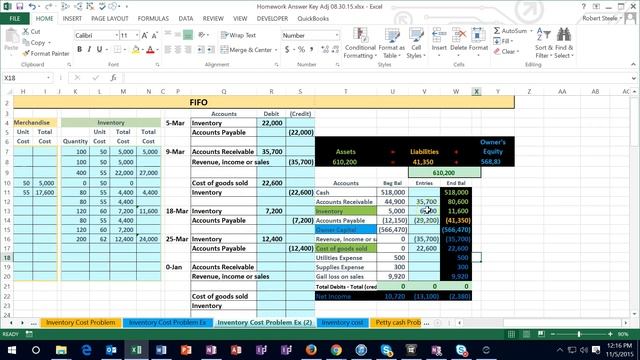Open Format as Table gallery
Screen dimensions: 640x360
(x=391, y=43)
